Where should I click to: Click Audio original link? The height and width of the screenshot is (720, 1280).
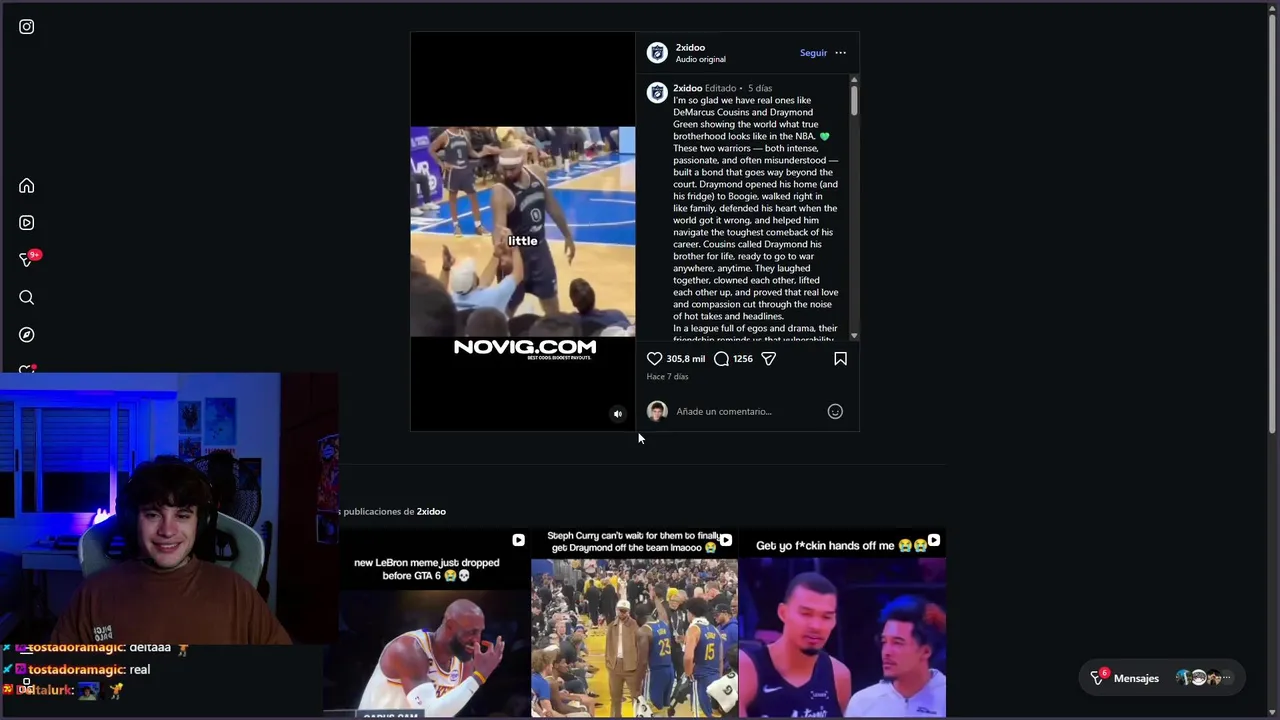pos(700,59)
